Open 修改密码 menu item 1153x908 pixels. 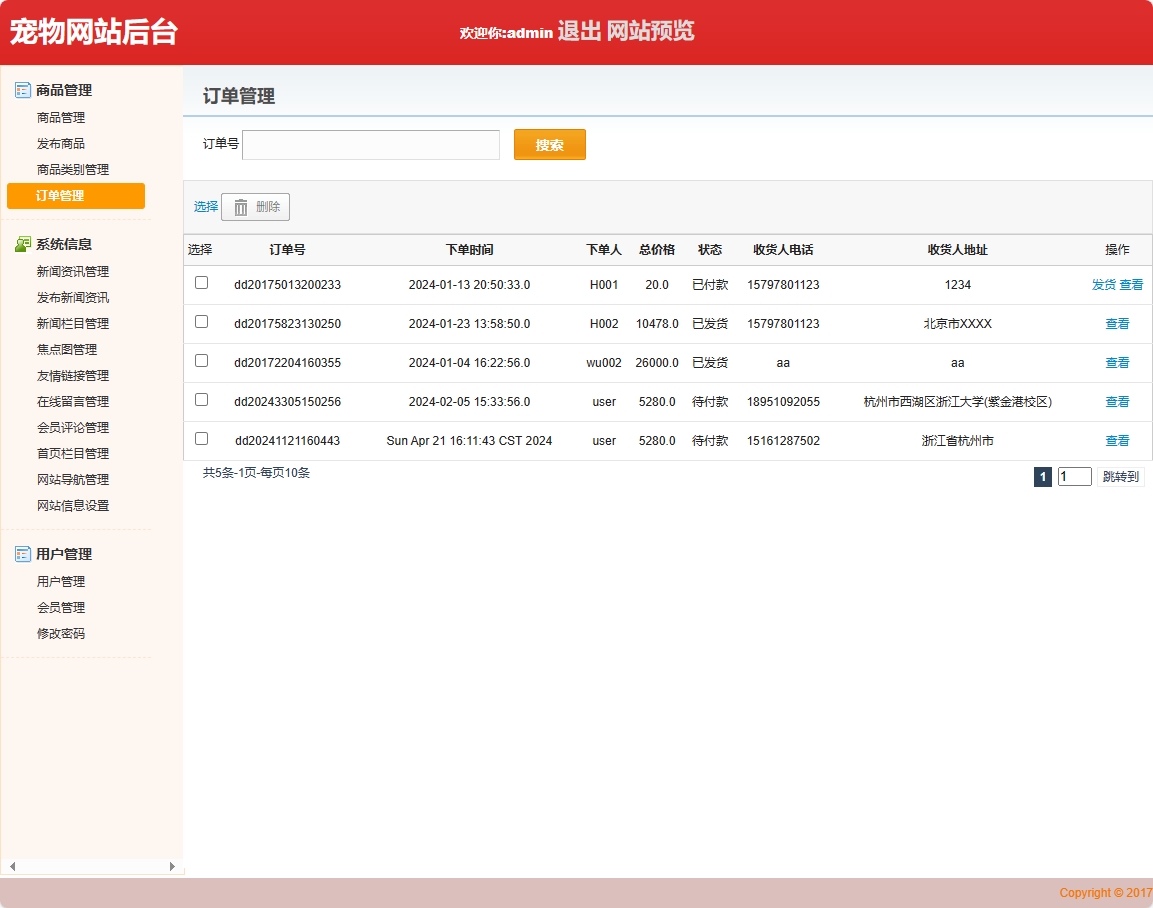click(x=61, y=634)
